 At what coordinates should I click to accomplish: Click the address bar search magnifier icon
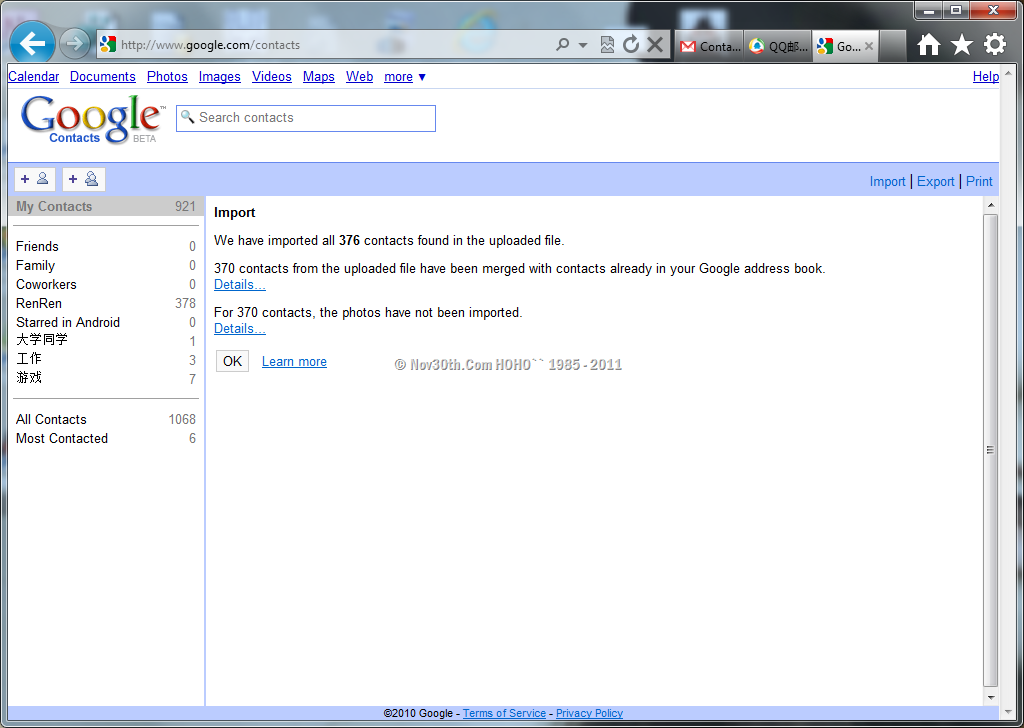pos(562,44)
